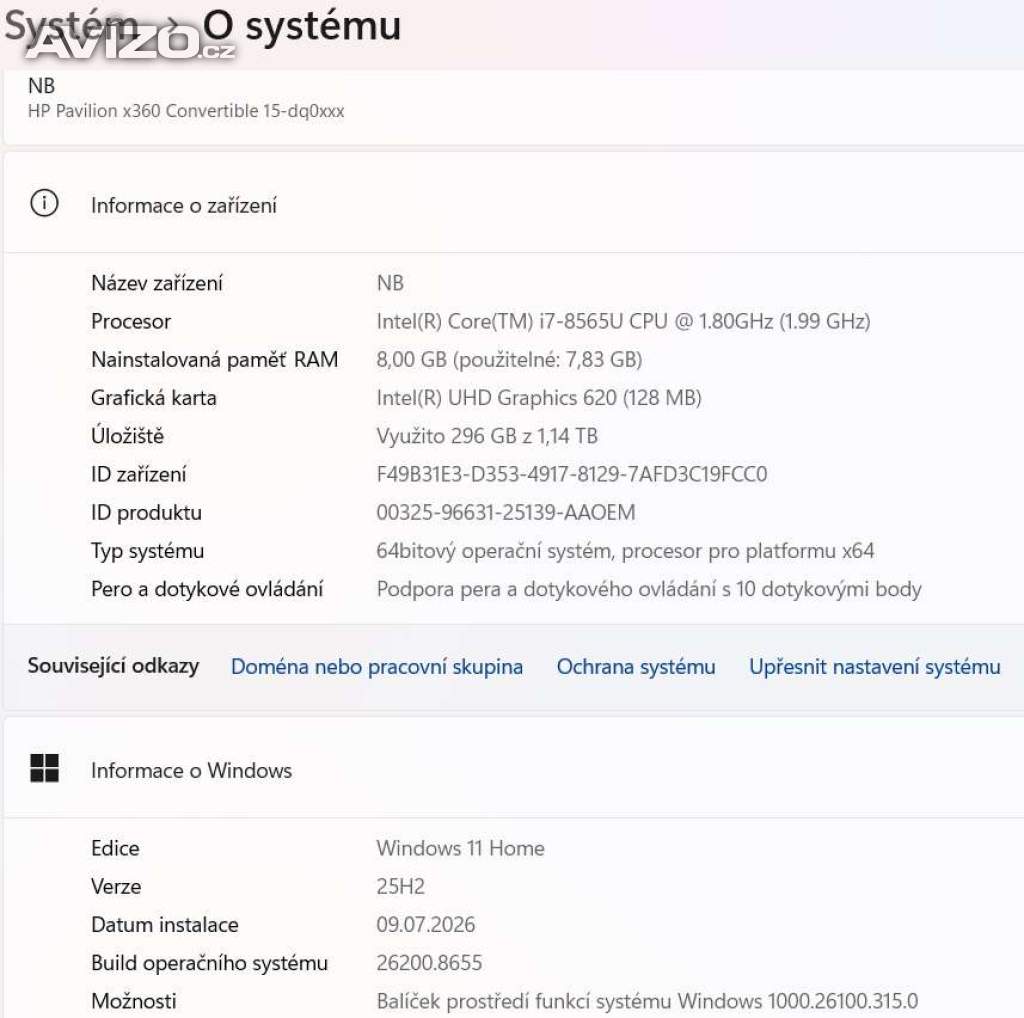1024x1018 pixels.
Task: Select version value 25H2
Action: click(400, 887)
